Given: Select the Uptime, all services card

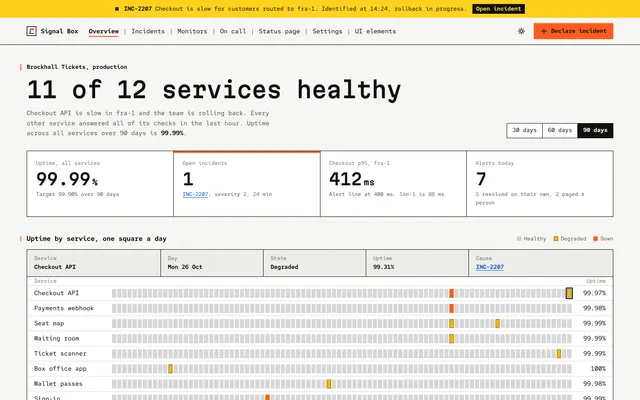Looking at the screenshot, I should [x=100, y=184].
